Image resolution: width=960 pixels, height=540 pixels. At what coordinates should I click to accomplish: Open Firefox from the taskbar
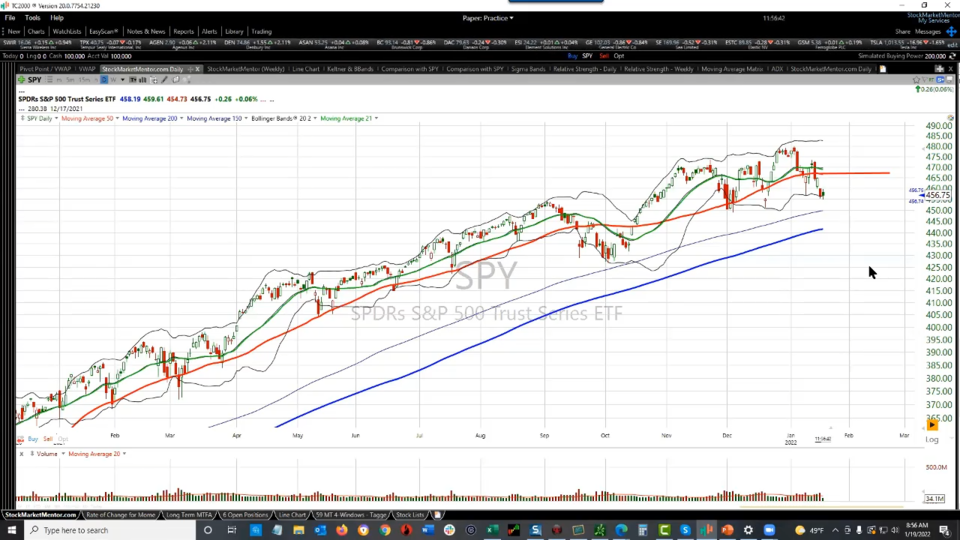[x=342, y=530]
